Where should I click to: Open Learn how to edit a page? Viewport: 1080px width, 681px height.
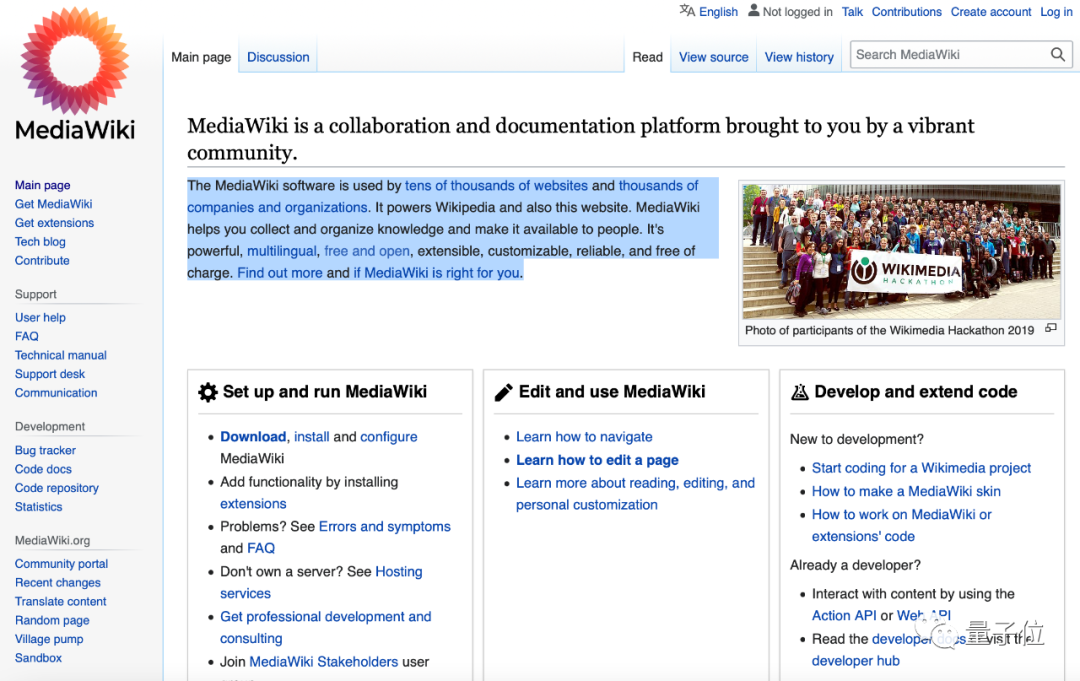point(597,460)
